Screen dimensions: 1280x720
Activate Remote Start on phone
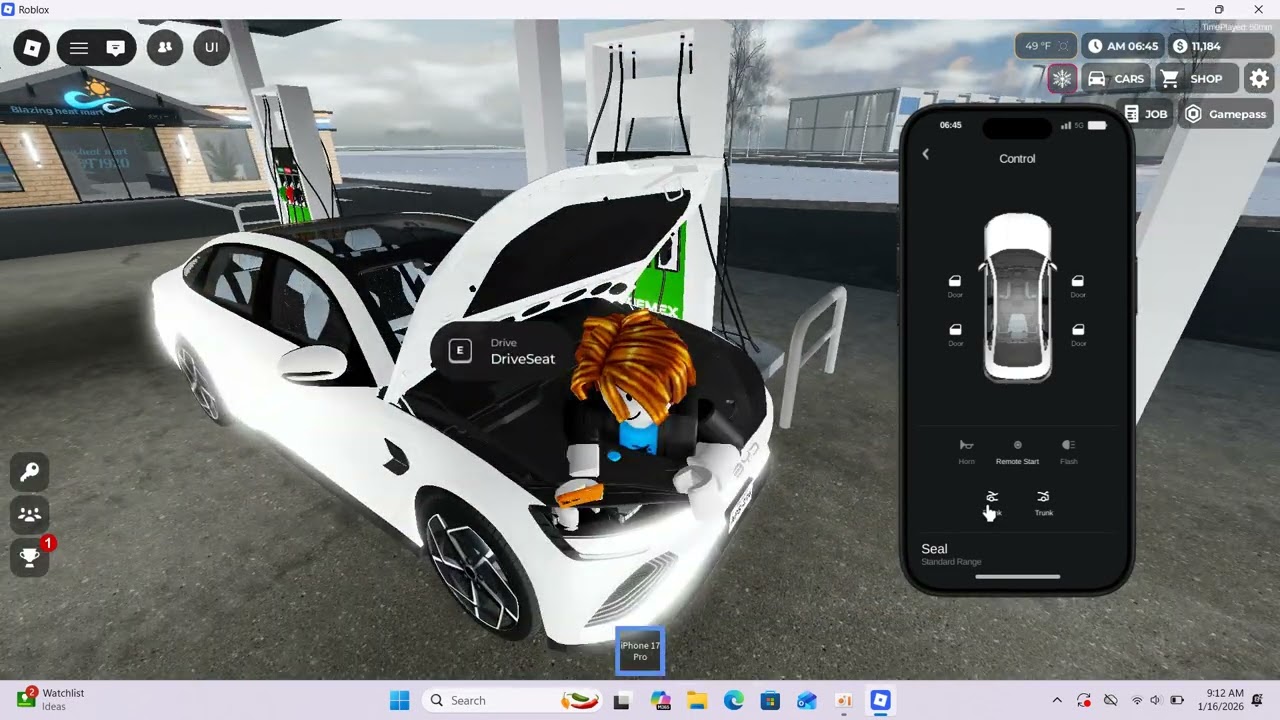pos(1017,452)
